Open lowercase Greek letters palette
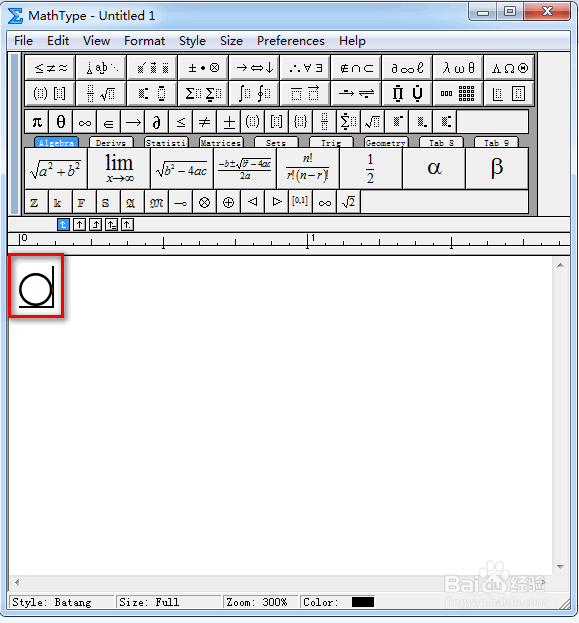The image size is (579, 623). click(458, 68)
